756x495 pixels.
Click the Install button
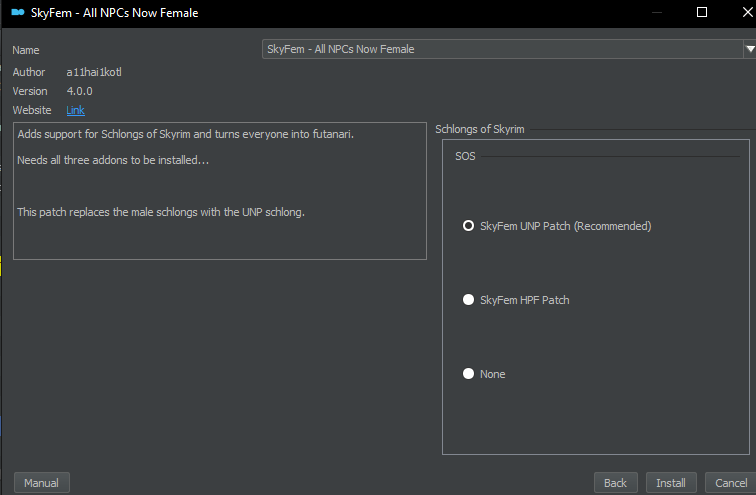(x=671, y=482)
